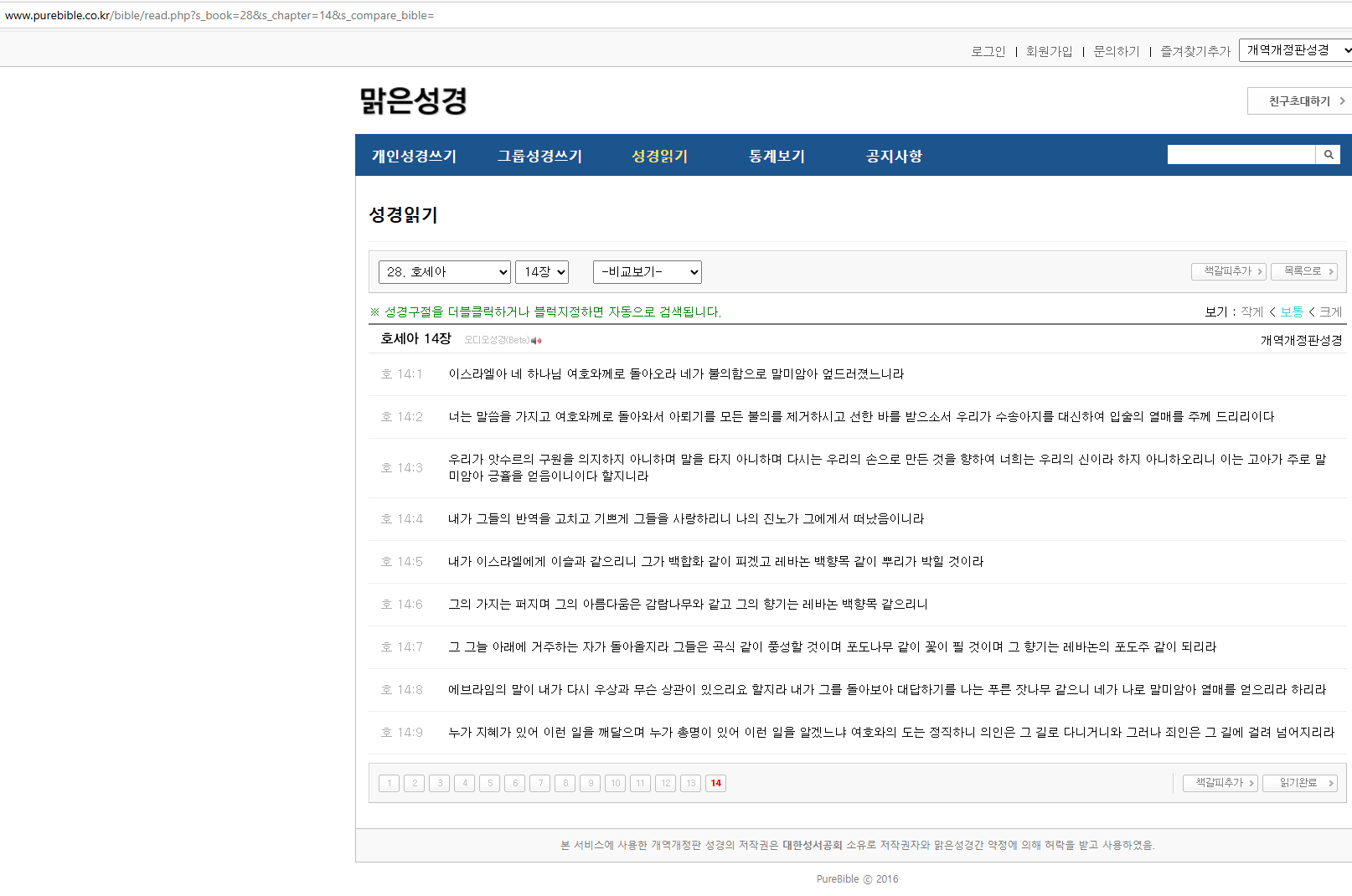Set text size to 크게
This screenshot has height=896, width=1352.
[x=1331, y=312]
